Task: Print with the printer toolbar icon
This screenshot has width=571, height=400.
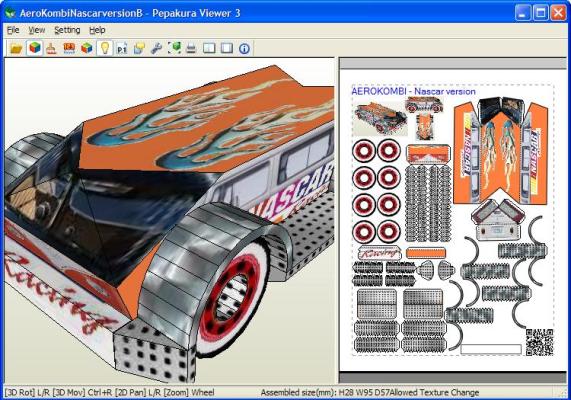Action: pyautogui.click(x=191, y=48)
